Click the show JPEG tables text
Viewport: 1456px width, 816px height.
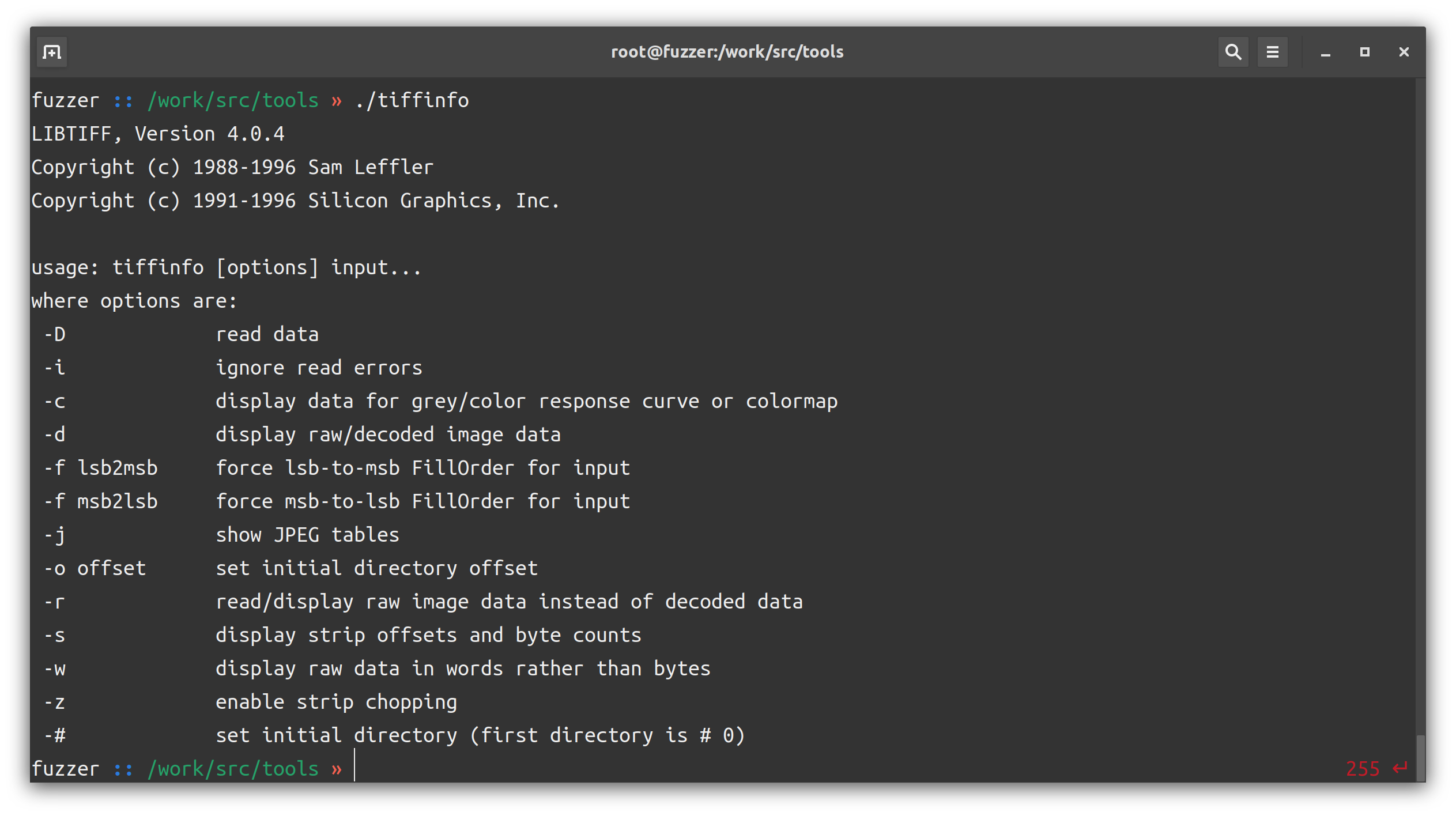[307, 535]
